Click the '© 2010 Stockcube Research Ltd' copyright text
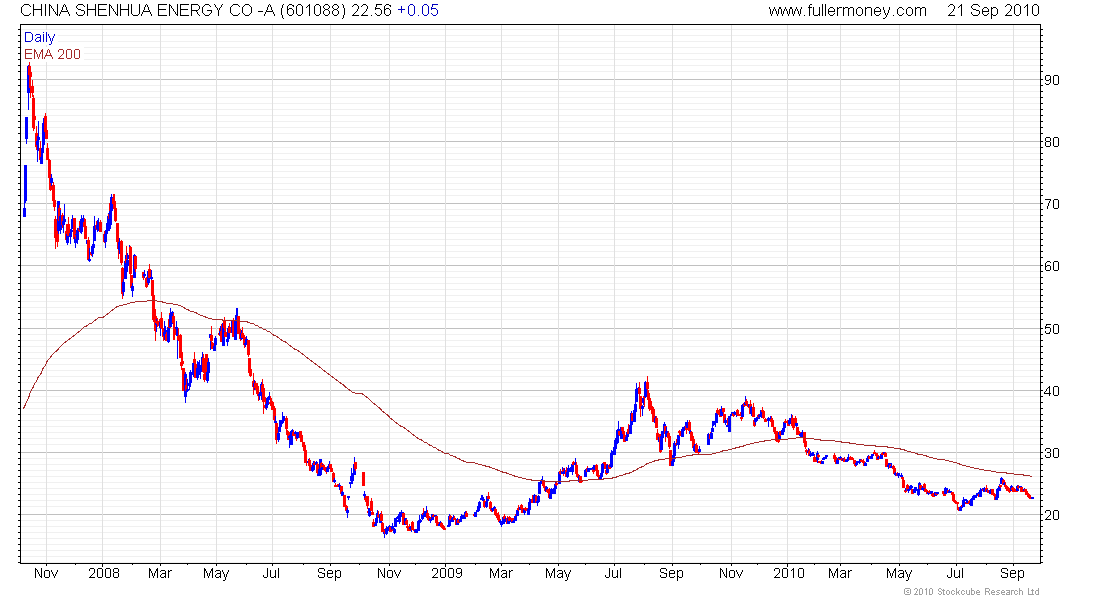The image size is (1100, 600). point(971,592)
